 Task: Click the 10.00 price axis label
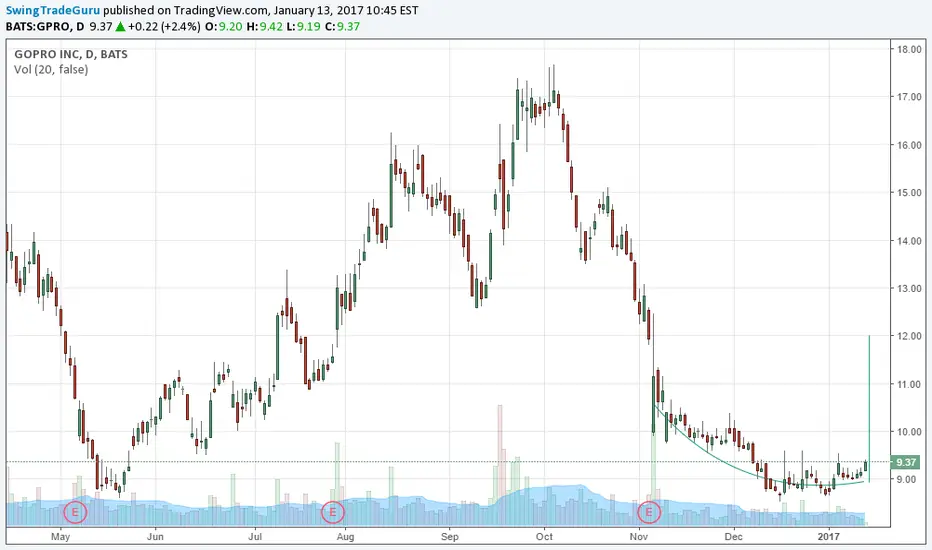pos(909,432)
